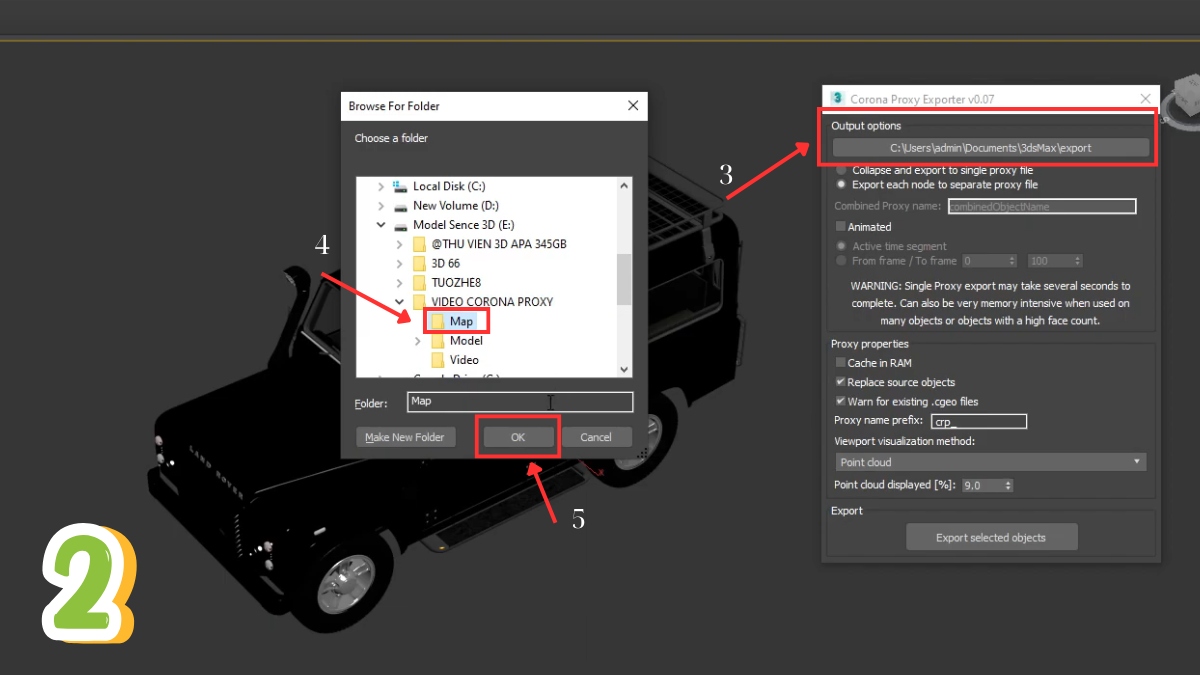Select the Map folder icon

440,320
